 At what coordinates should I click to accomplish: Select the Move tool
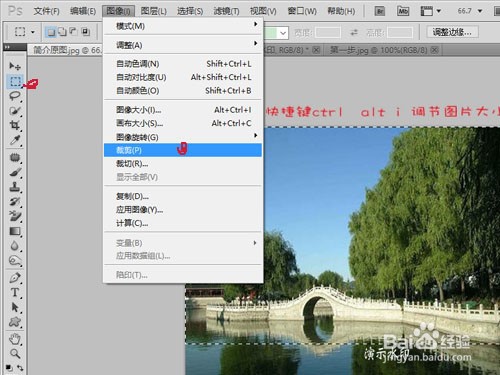coord(15,66)
